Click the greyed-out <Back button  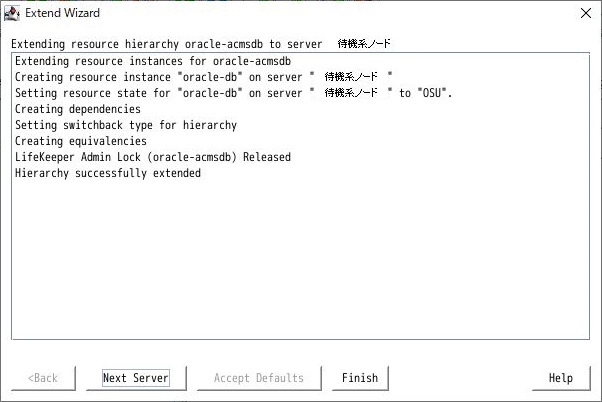coord(43,378)
